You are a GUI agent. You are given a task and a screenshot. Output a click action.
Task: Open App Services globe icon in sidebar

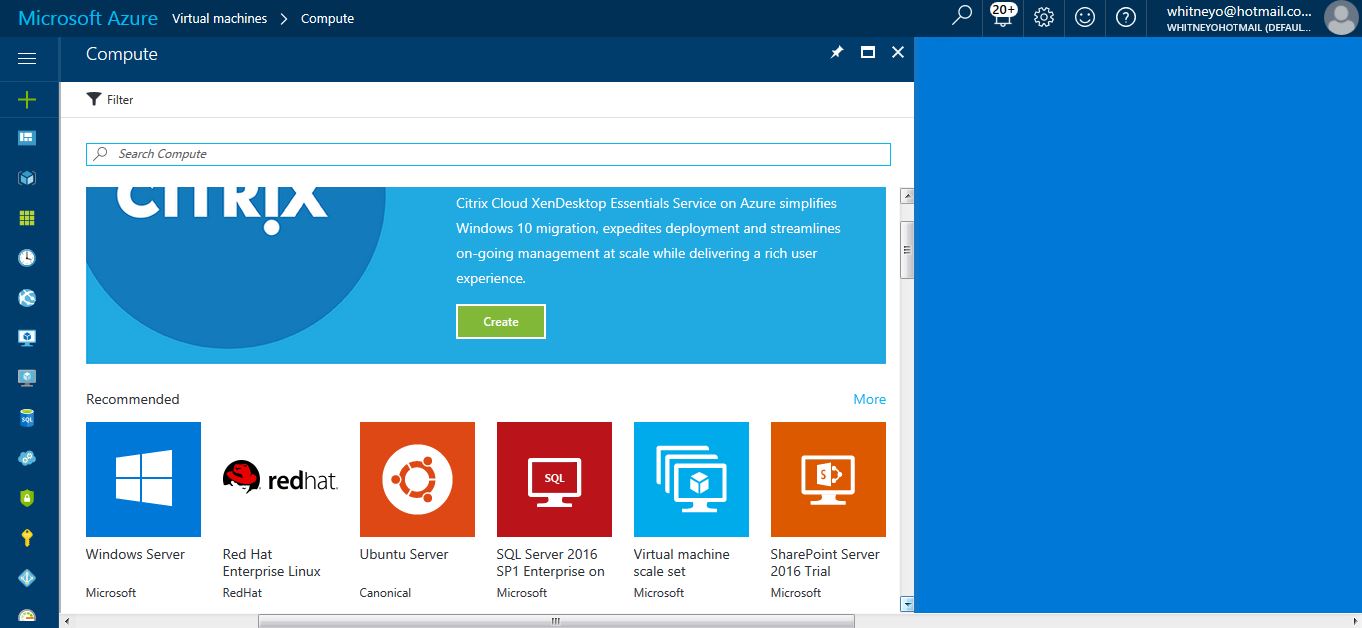pos(27,298)
